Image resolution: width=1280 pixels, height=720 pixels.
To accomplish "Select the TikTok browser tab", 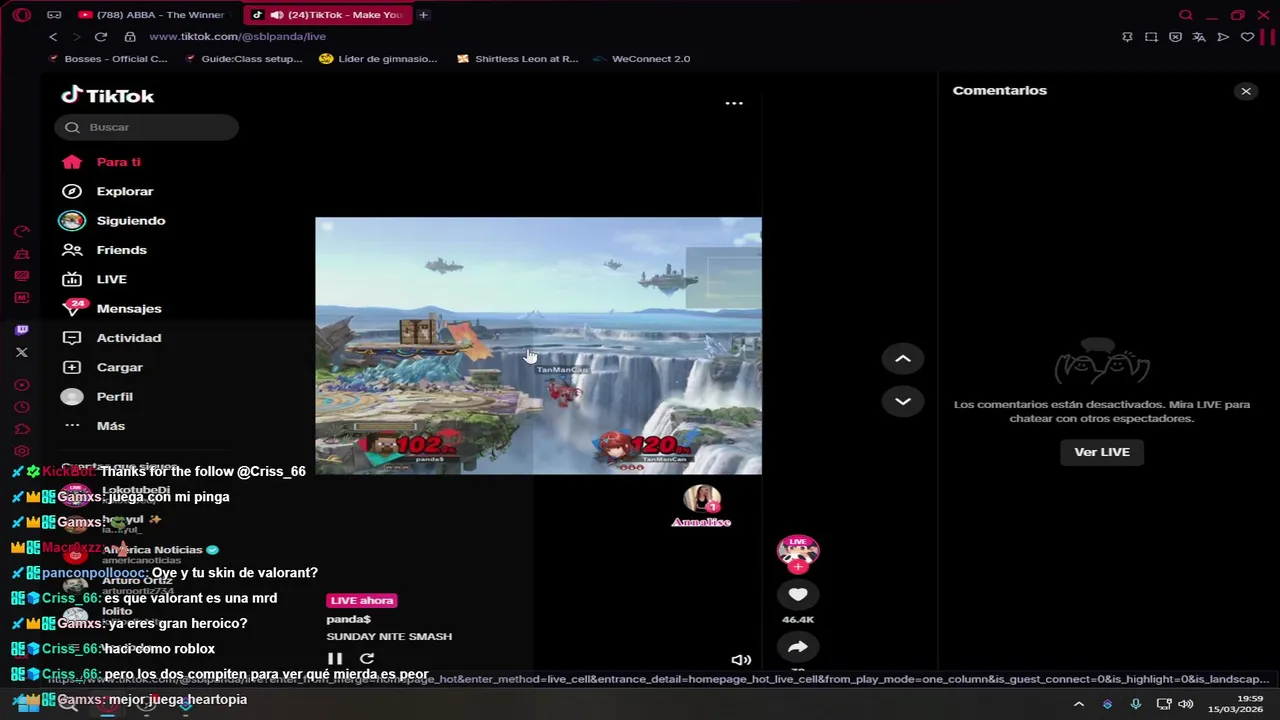I will (x=328, y=15).
